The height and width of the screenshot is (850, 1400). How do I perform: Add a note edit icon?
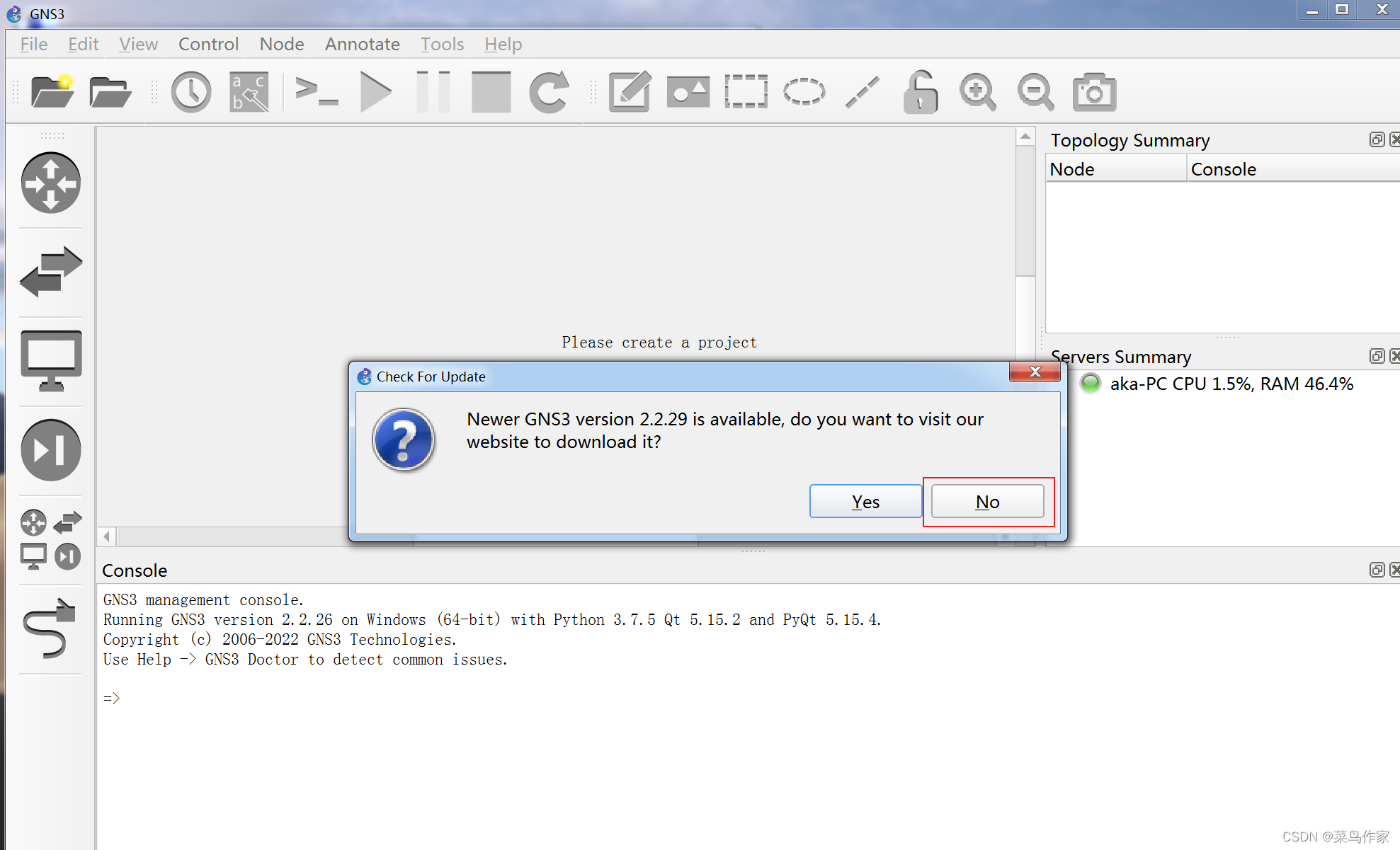pos(630,92)
